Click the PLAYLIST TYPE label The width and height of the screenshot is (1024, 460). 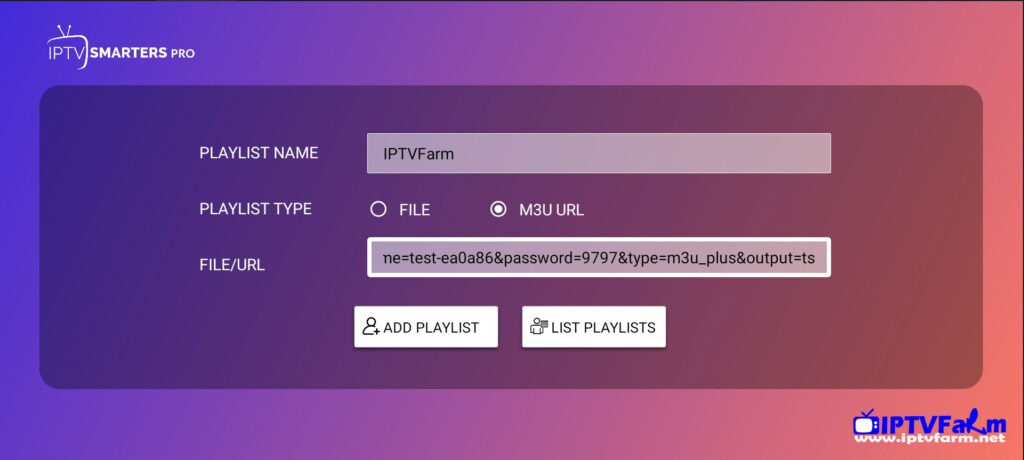255,209
